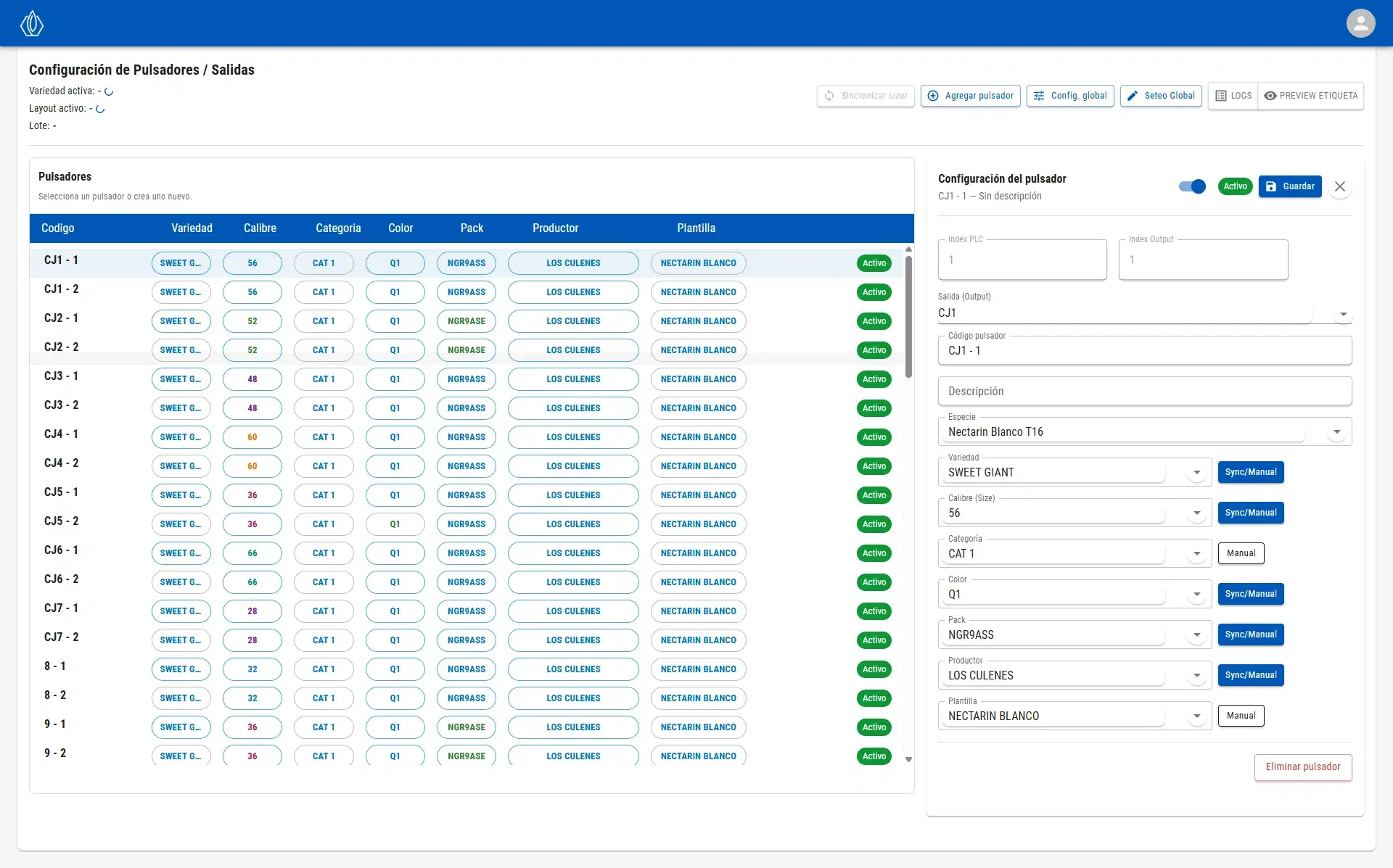Toggle Sync/Manual for Variedad
Screen dimensions: 1393x868
(1251, 472)
